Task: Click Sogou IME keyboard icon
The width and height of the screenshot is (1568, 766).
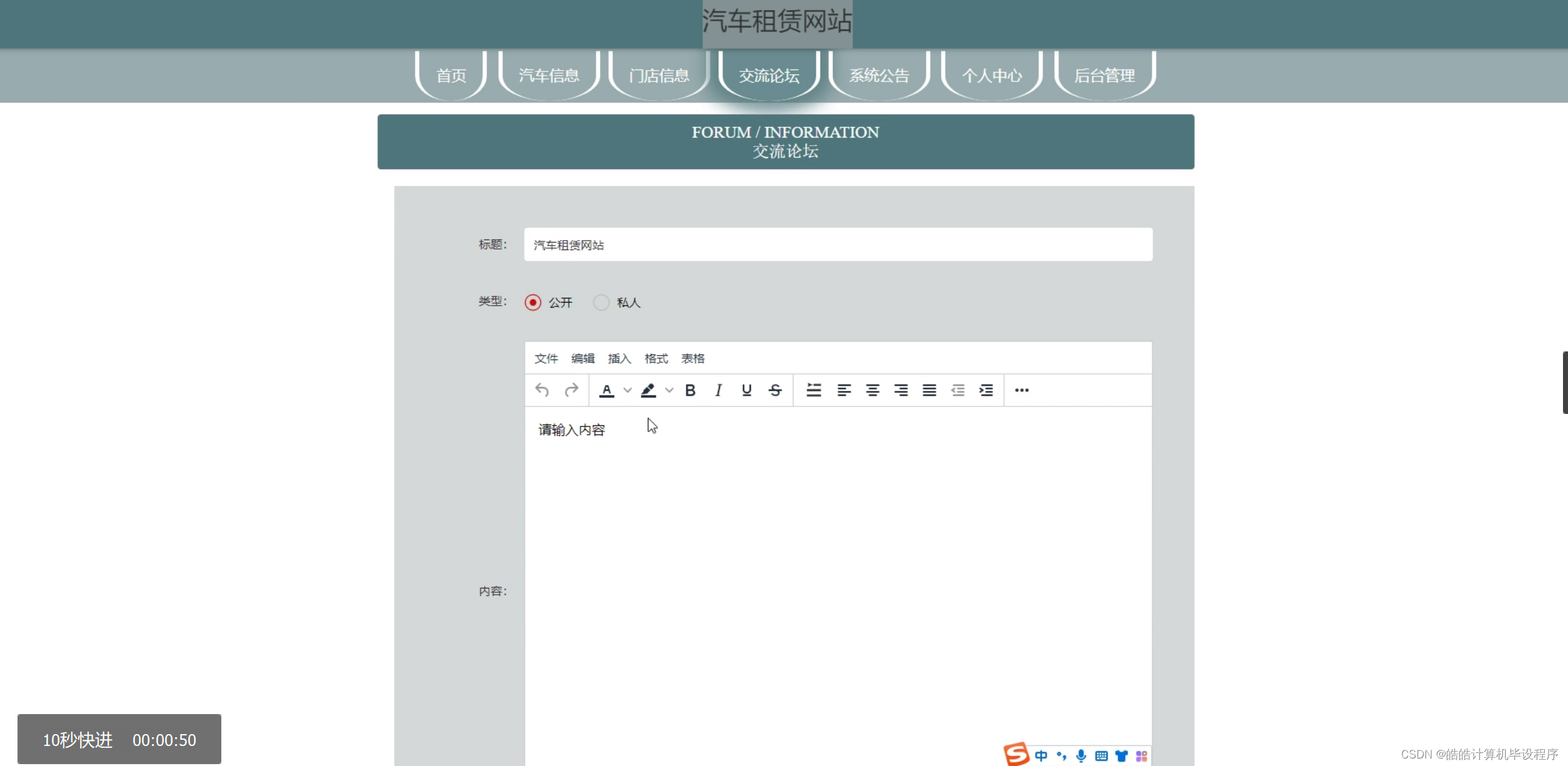Action: tap(1102, 756)
